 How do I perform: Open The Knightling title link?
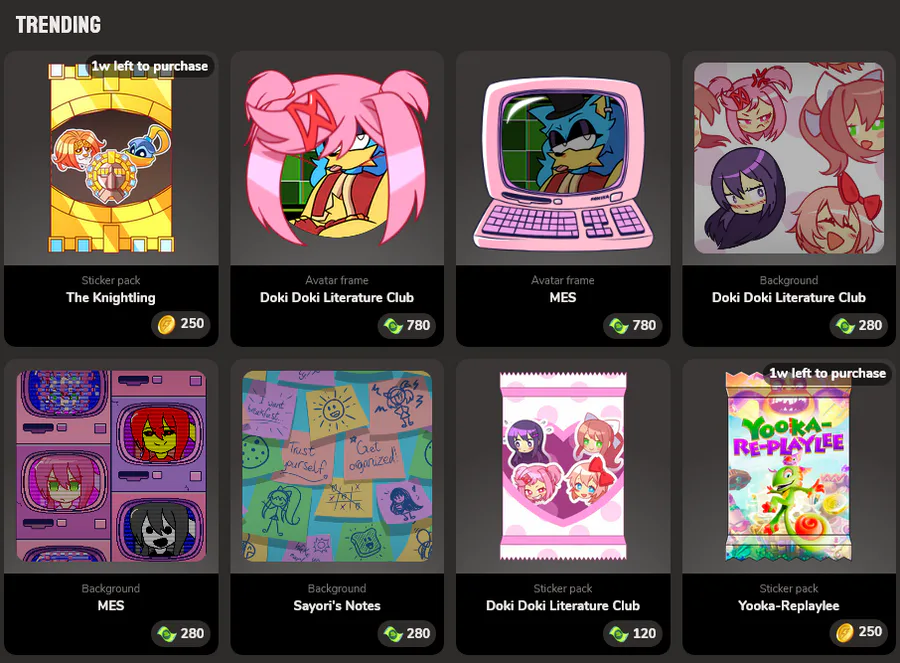(111, 297)
